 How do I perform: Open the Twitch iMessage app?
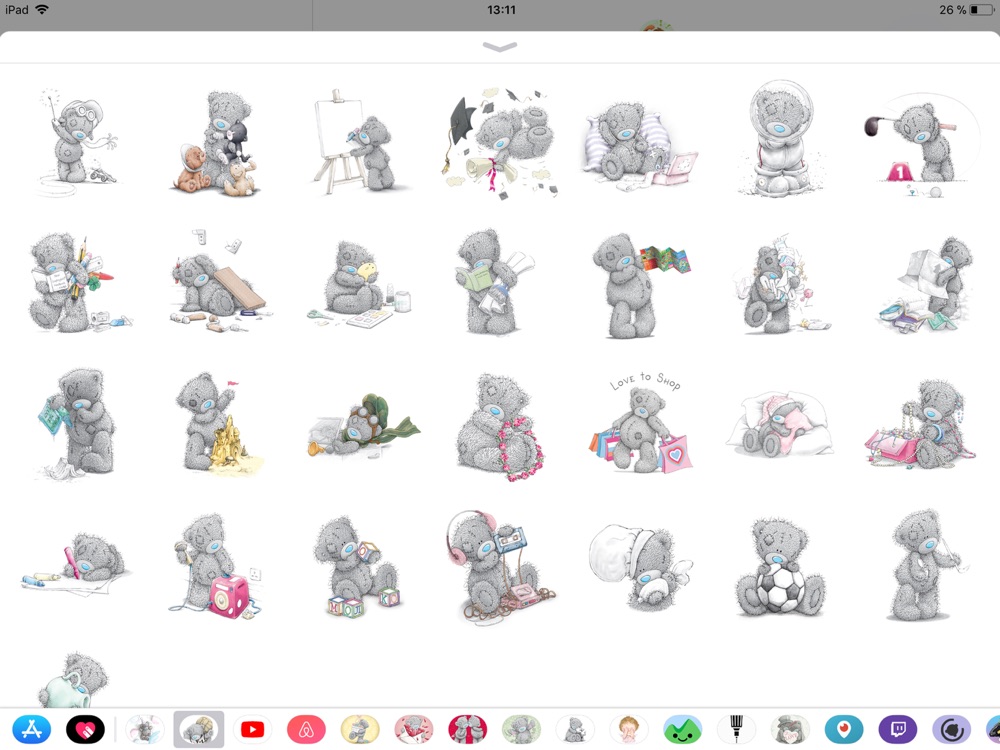pyautogui.click(x=898, y=730)
